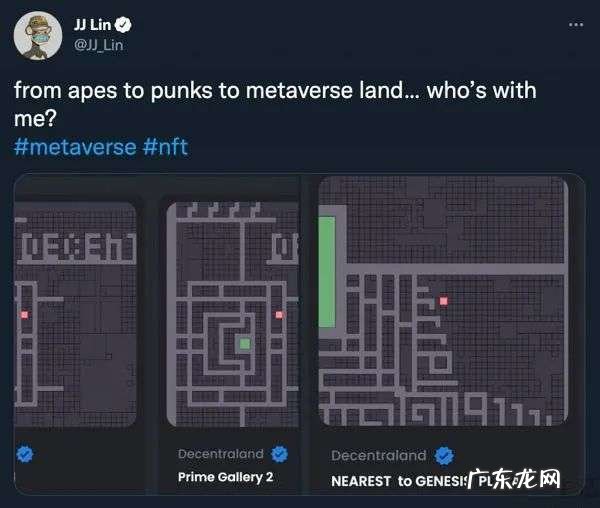600x508 pixels.
Task: Click JJ Lin's ape profile avatar
Action: [38, 36]
